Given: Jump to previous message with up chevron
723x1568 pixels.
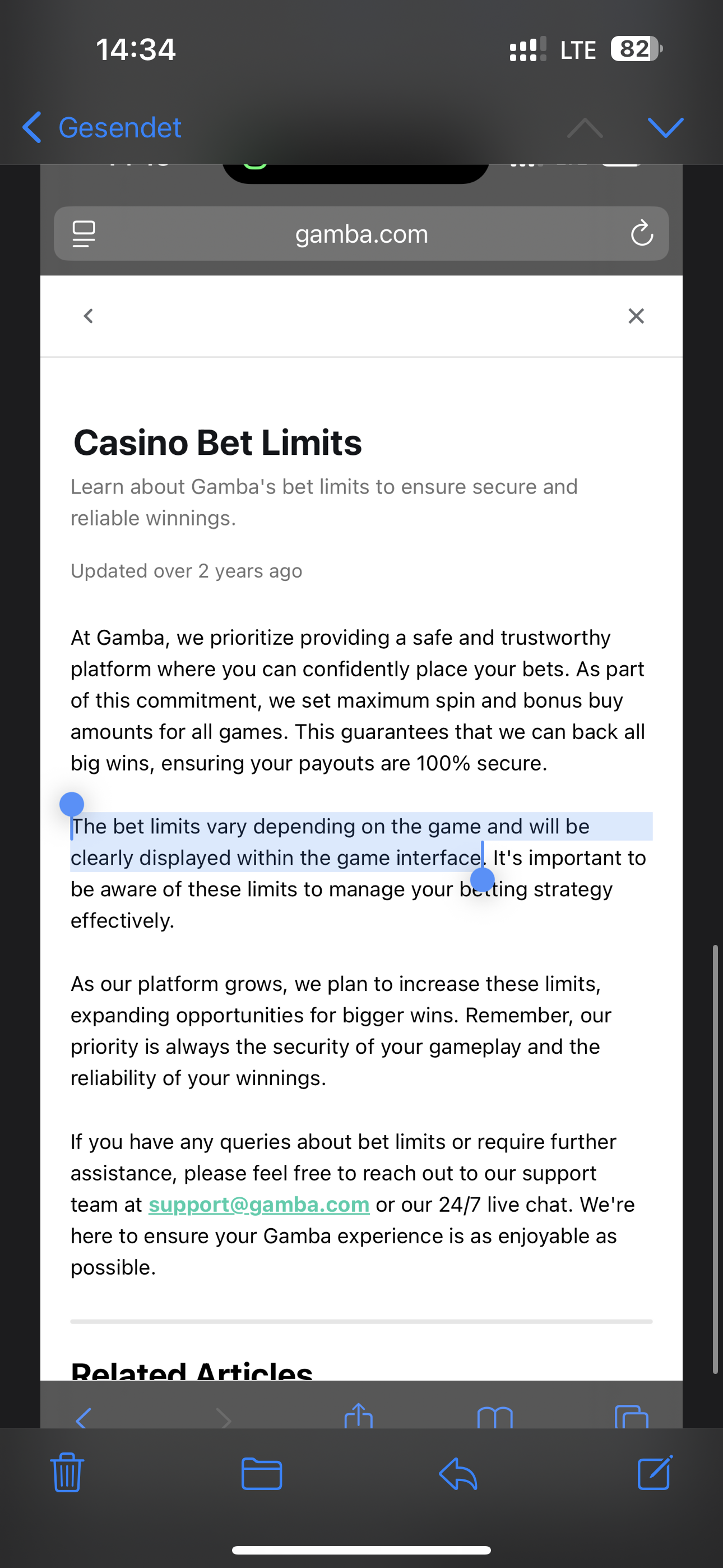Looking at the screenshot, I should pyautogui.click(x=585, y=128).
